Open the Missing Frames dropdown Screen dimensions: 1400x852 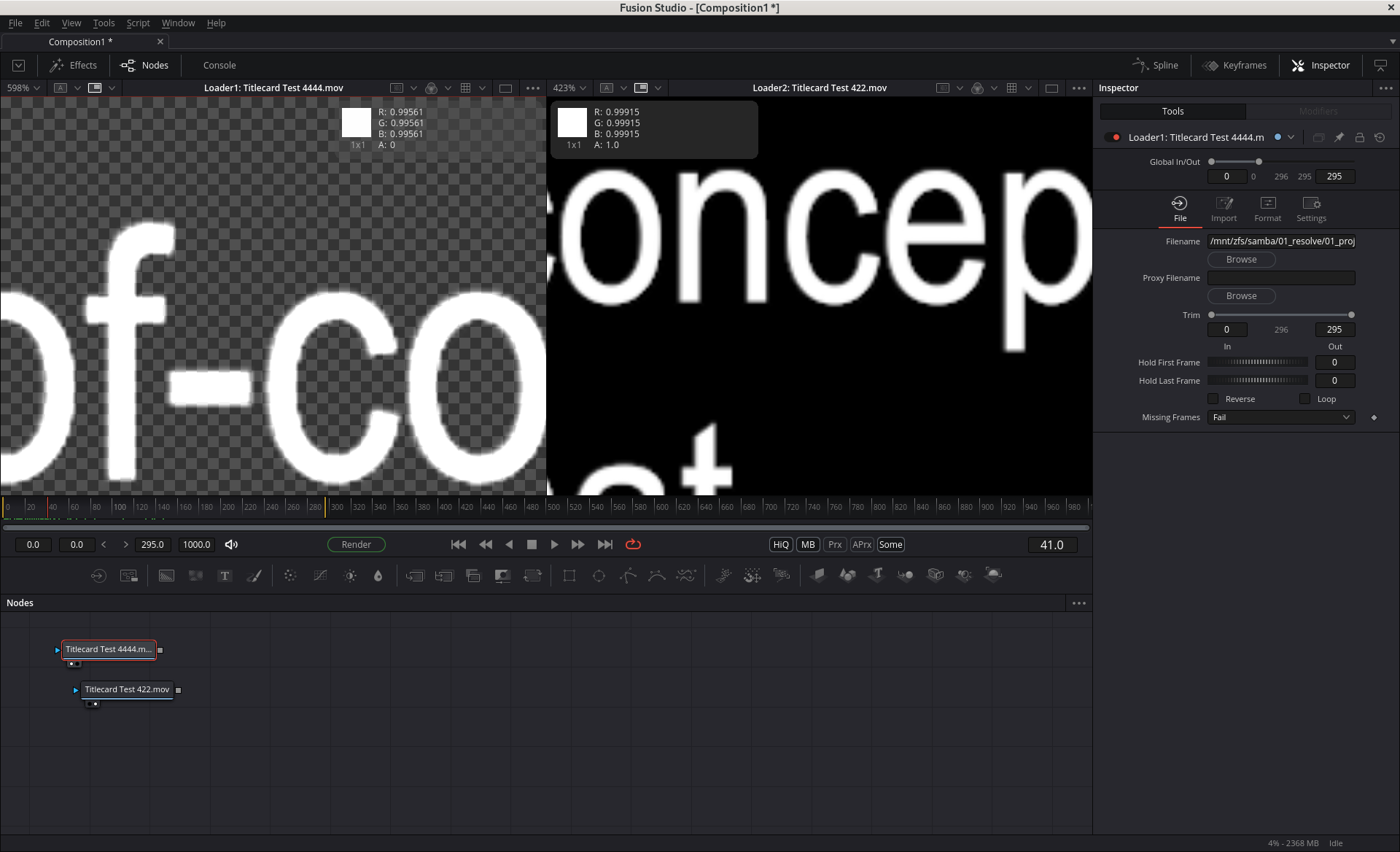click(x=1280, y=417)
